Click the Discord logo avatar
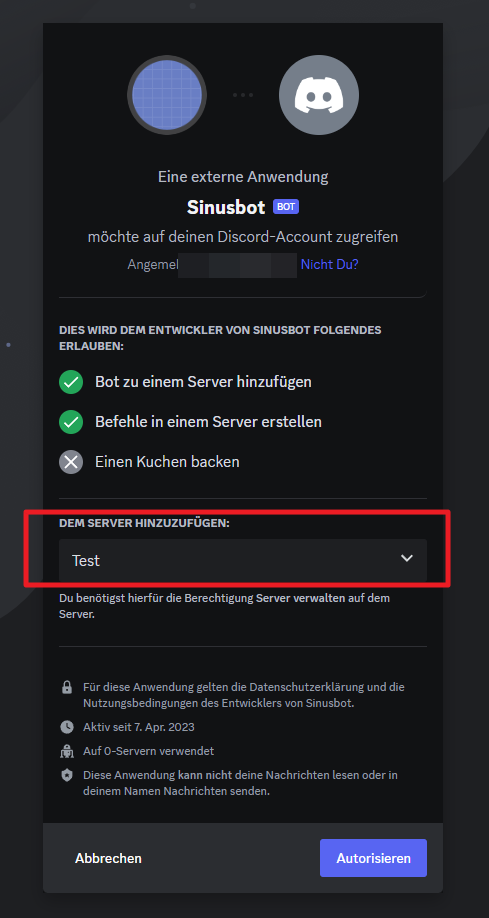This screenshot has width=489, height=918. click(x=319, y=95)
